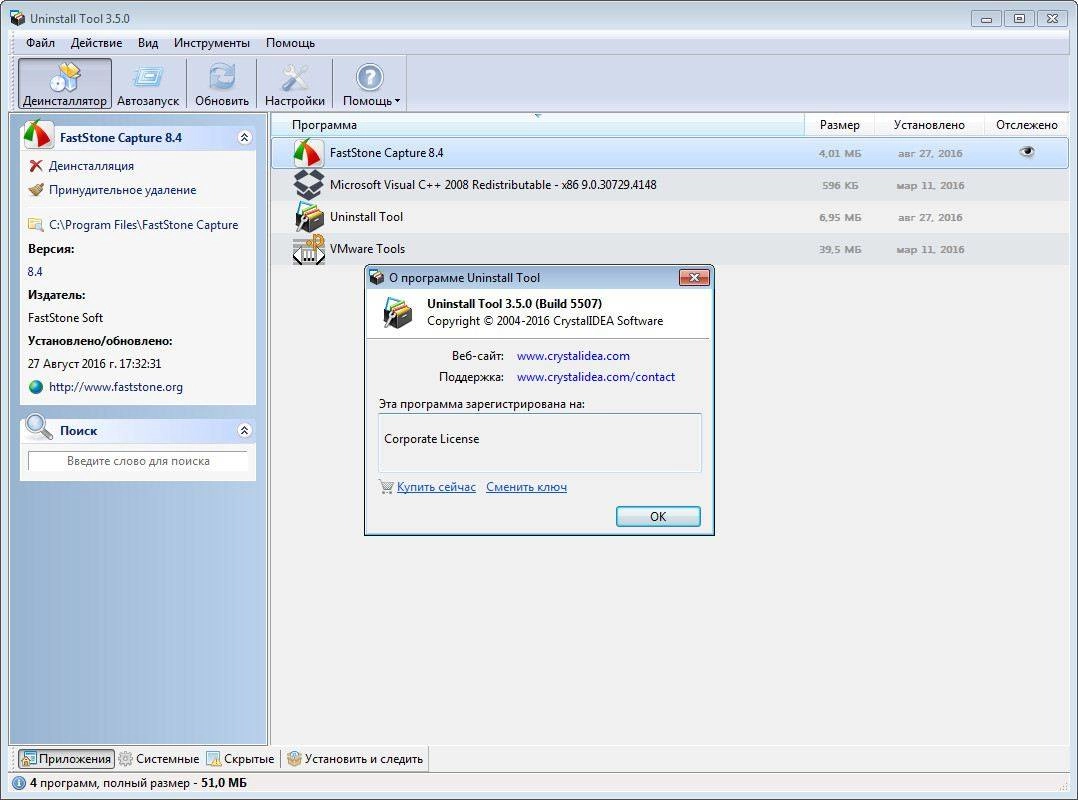Click the VMware Tools row icon
Screen dimensions: 1078x800
(308, 249)
